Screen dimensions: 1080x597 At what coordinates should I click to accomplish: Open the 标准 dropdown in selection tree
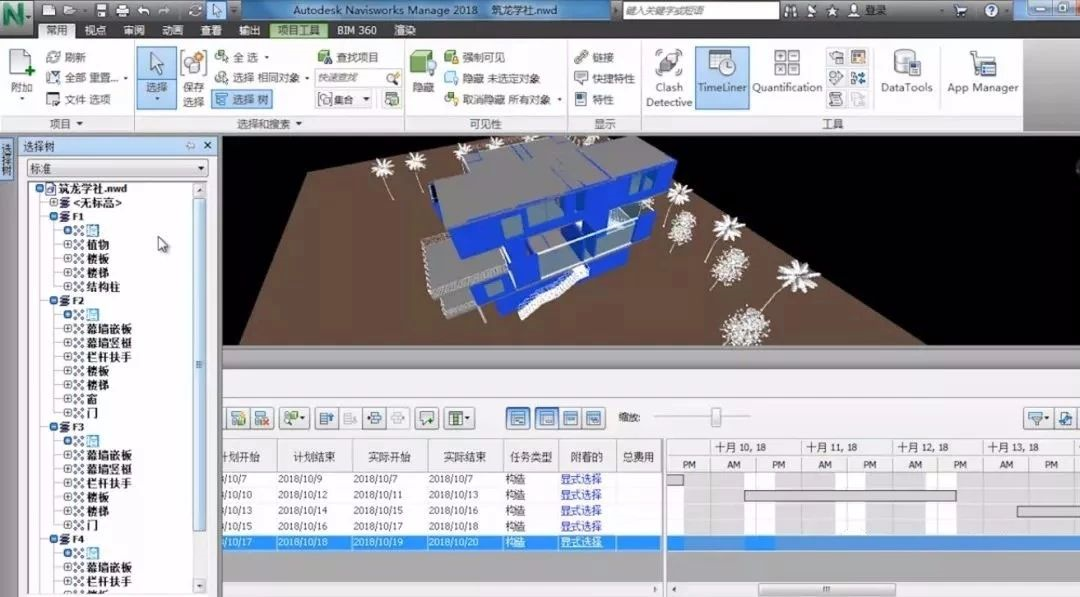point(117,169)
